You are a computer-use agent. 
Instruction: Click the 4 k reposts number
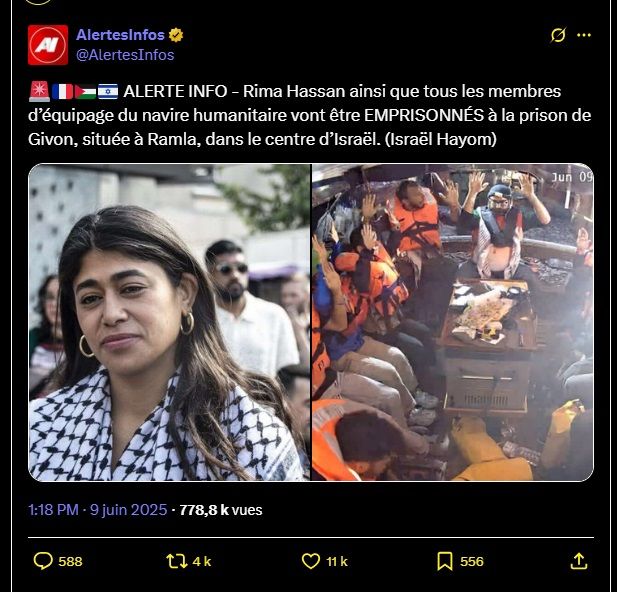pos(202,561)
